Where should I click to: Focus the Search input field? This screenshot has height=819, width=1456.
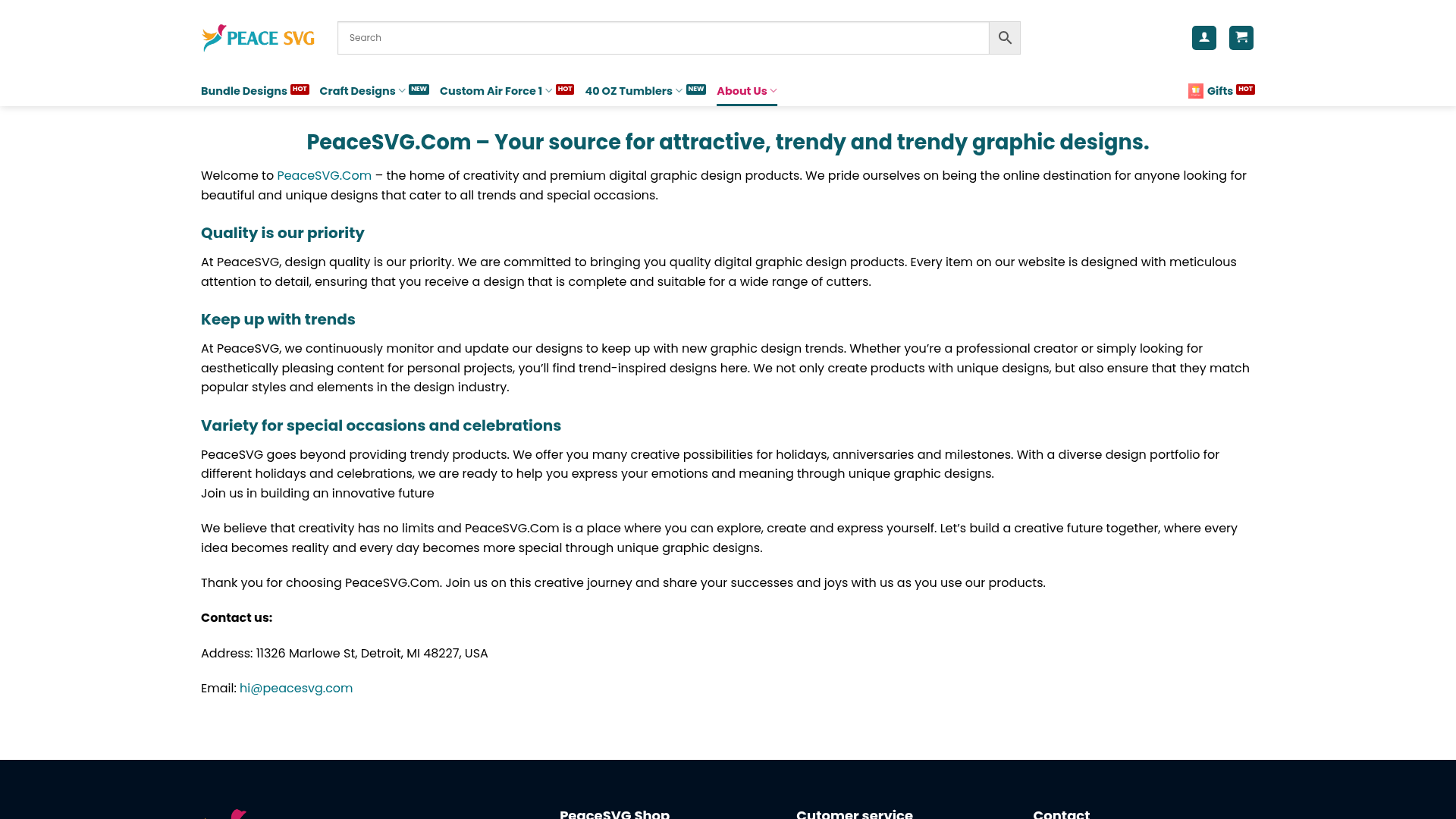coord(664,38)
